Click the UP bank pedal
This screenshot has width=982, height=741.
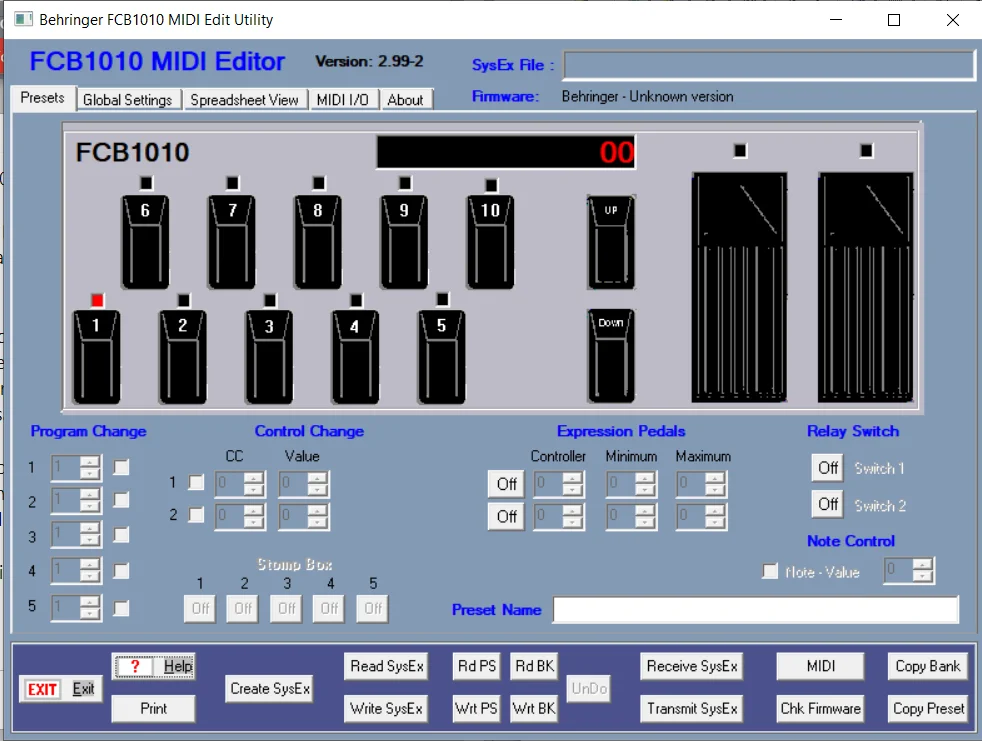click(610, 240)
